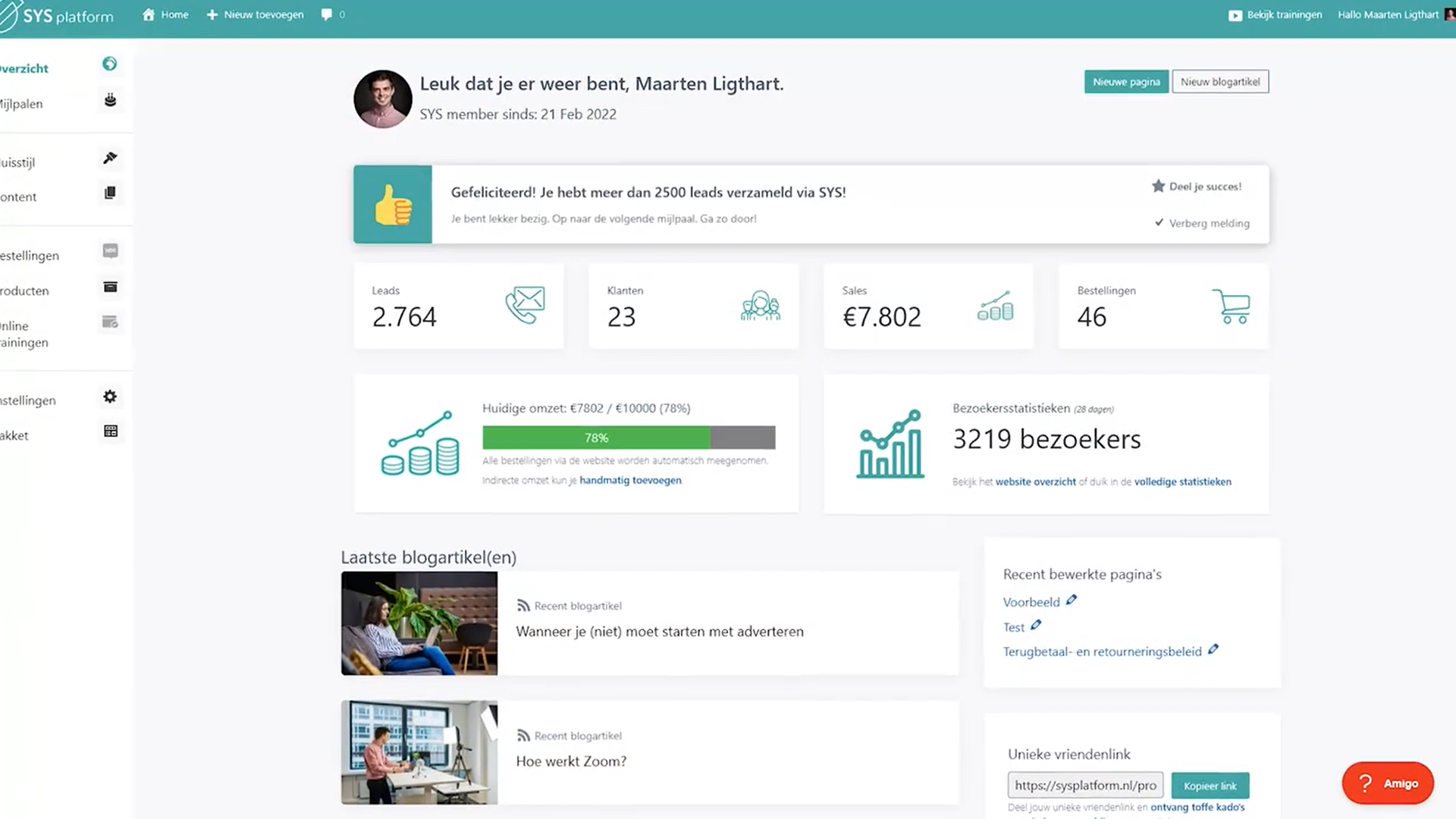Click the Bekijk trainingen YouTube icon
Screen dimensions: 1456x819
(1234, 14)
